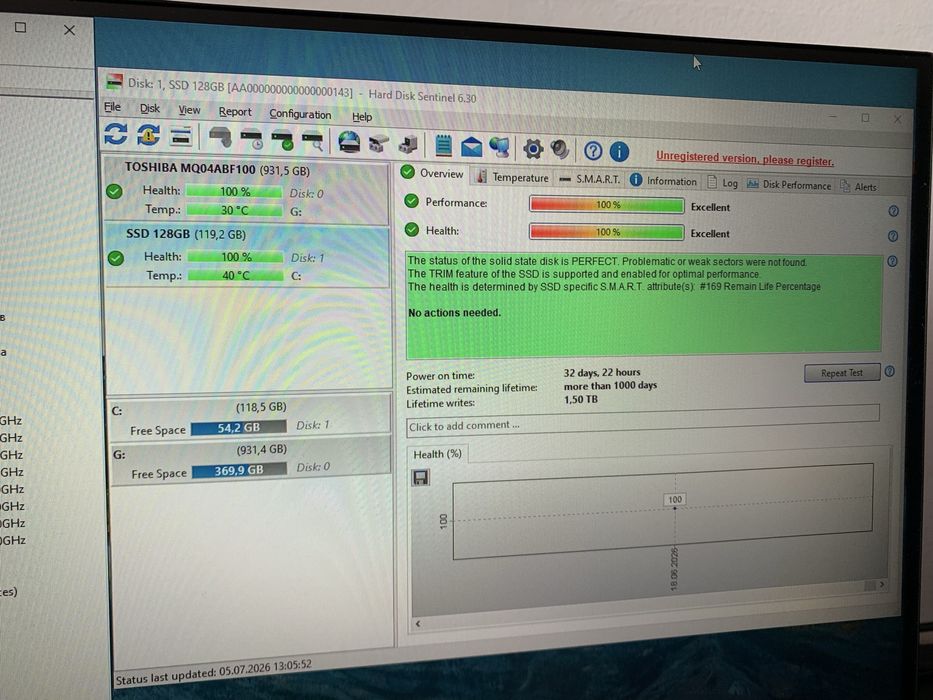Click Unregistered version, please register link
This screenshot has height=700, width=933.
click(744, 159)
